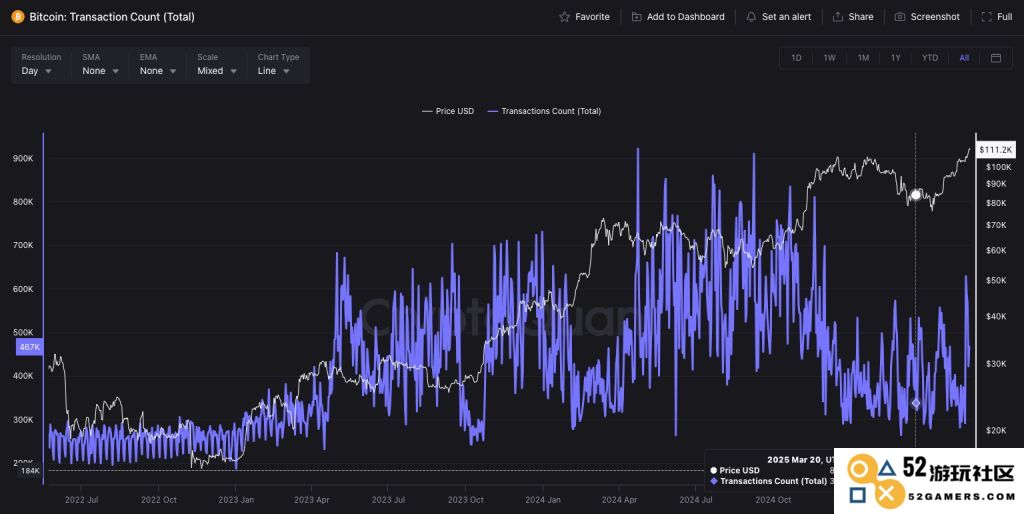Image resolution: width=1024 pixels, height=514 pixels.
Task: Click the Share label
Action: pyautogui.click(x=861, y=17)
